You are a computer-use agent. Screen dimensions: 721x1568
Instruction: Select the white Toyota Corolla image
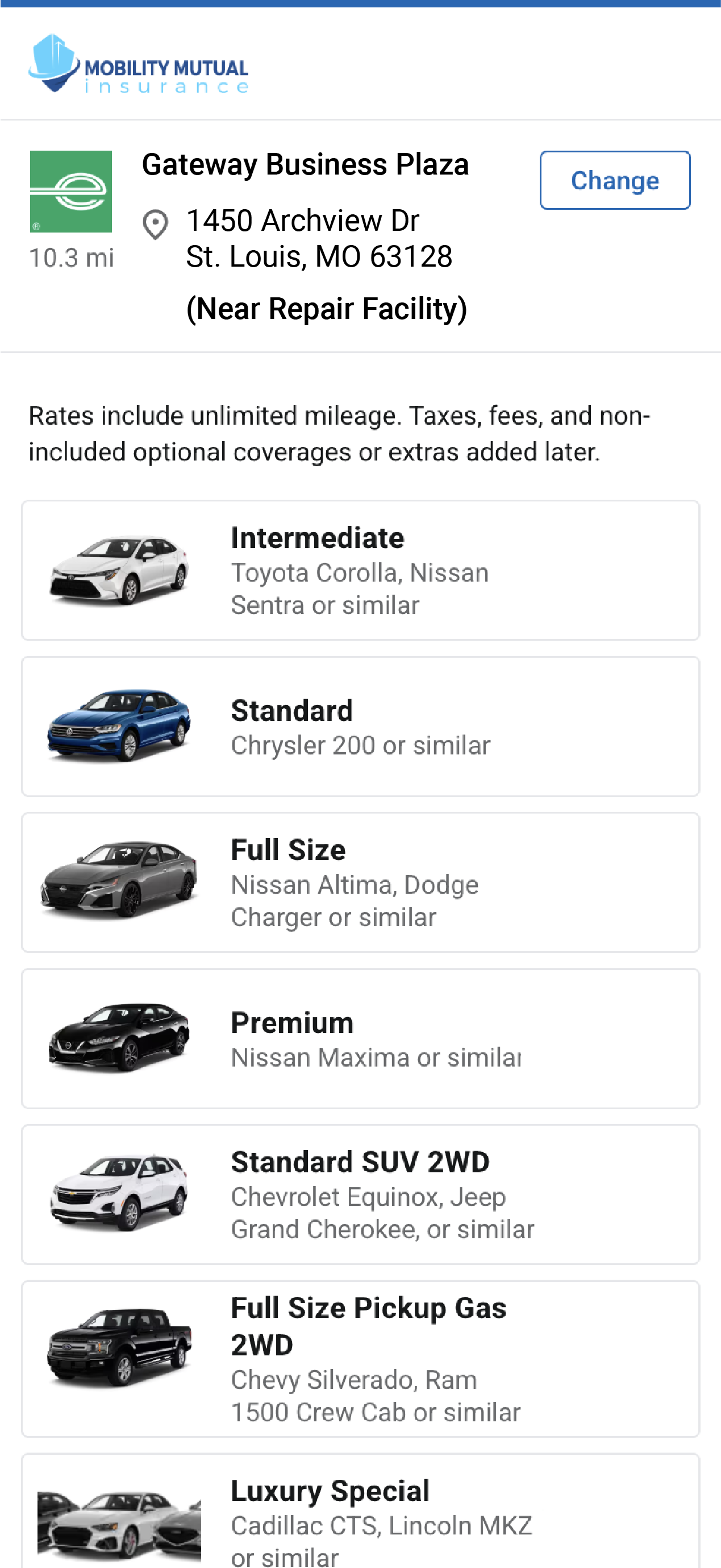[x=119, y=570]
